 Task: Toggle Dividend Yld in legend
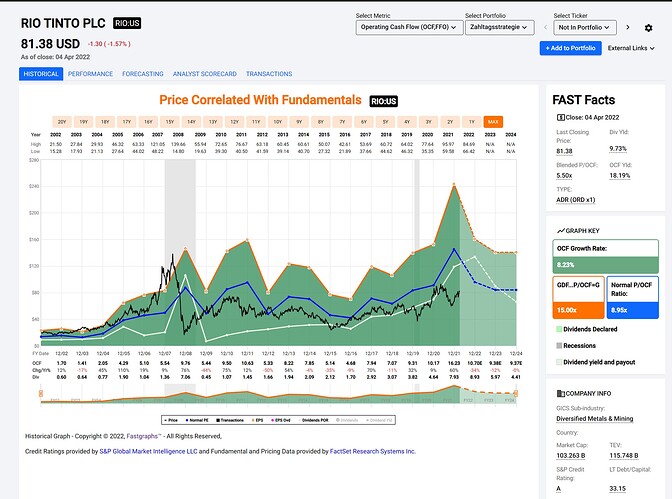(379, 420)
